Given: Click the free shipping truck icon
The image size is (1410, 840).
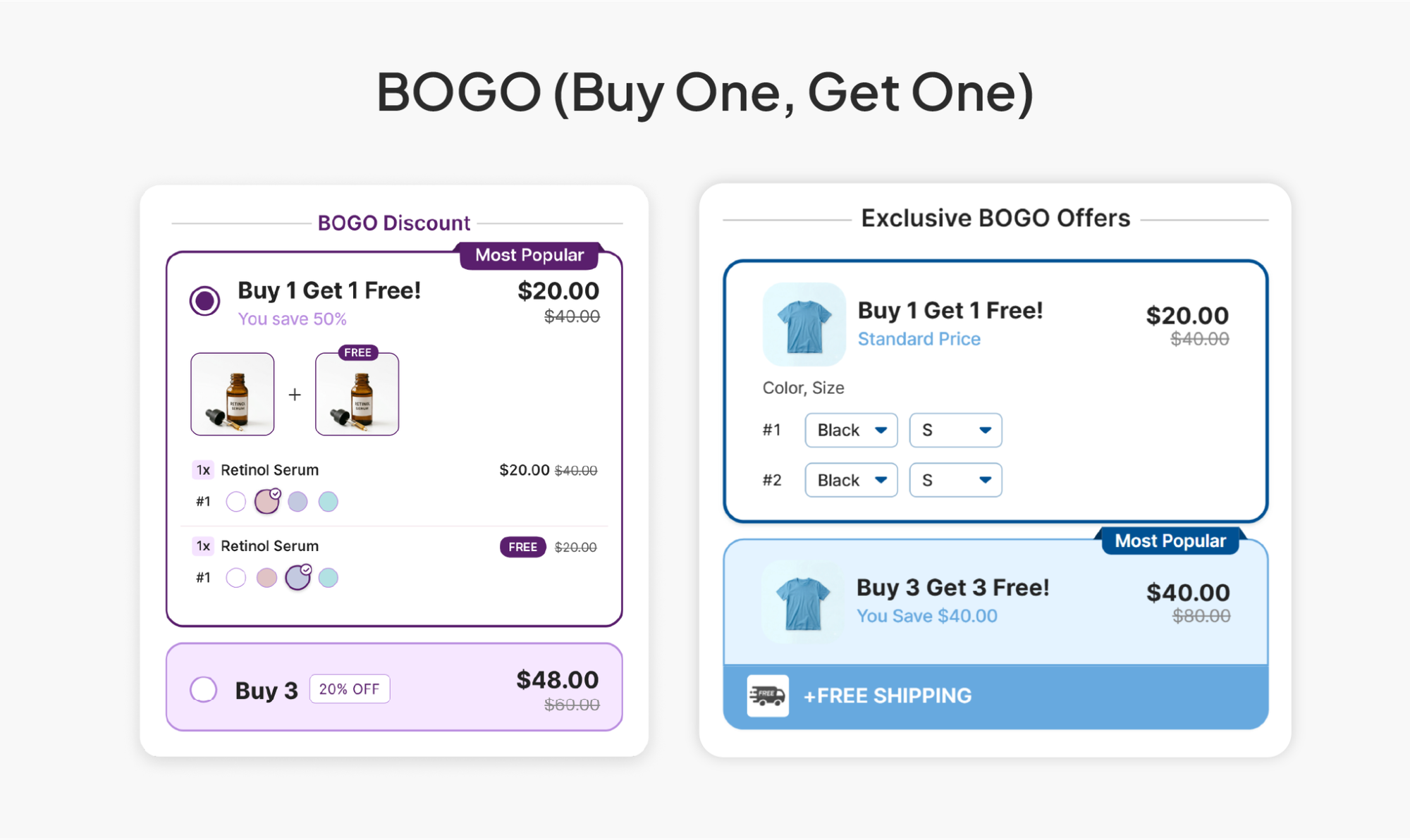Looking at the screenshot, I should point(768,696).
